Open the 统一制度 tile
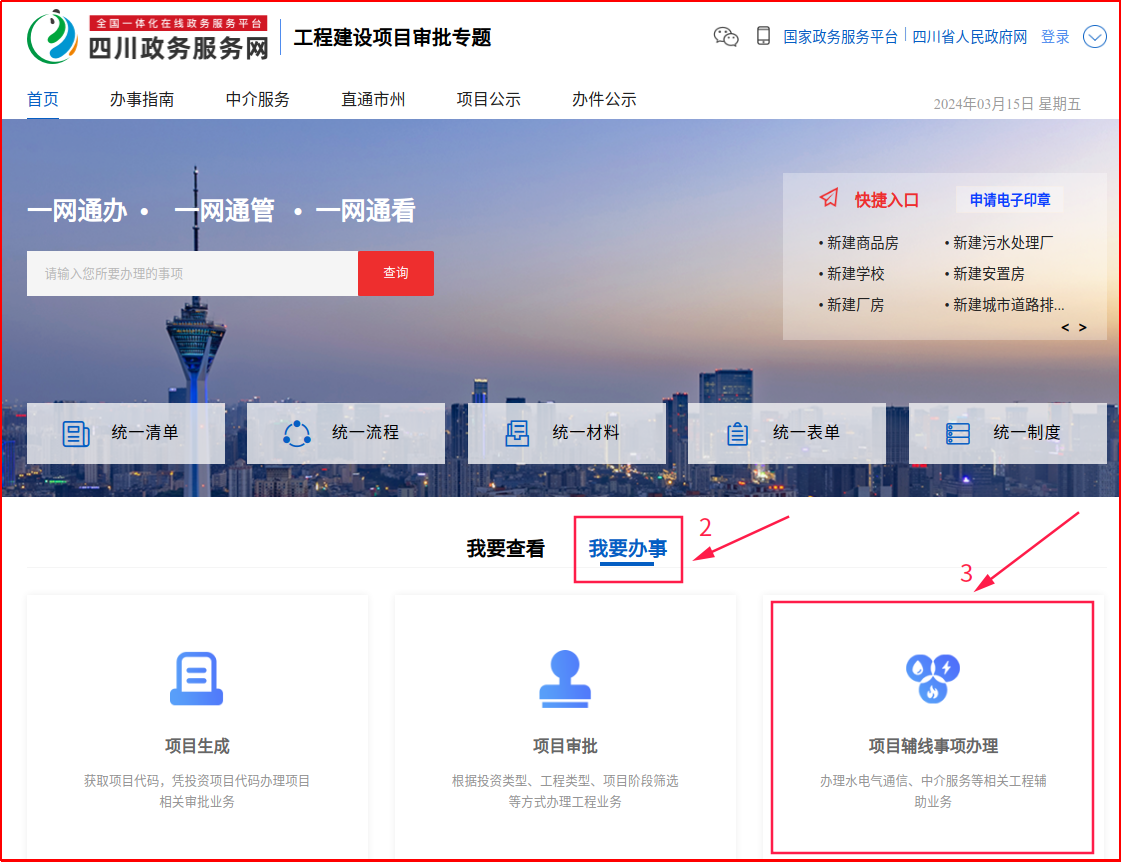Image resolution: width=1121 pixels, height=863 pixels. pos(1007,433)
